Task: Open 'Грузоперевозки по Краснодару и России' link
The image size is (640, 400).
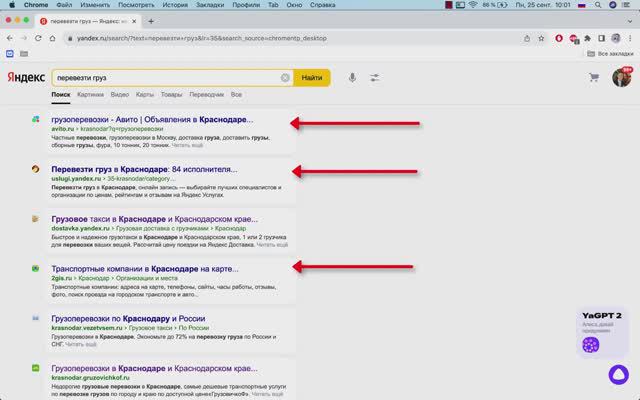Action: [128, 318]
